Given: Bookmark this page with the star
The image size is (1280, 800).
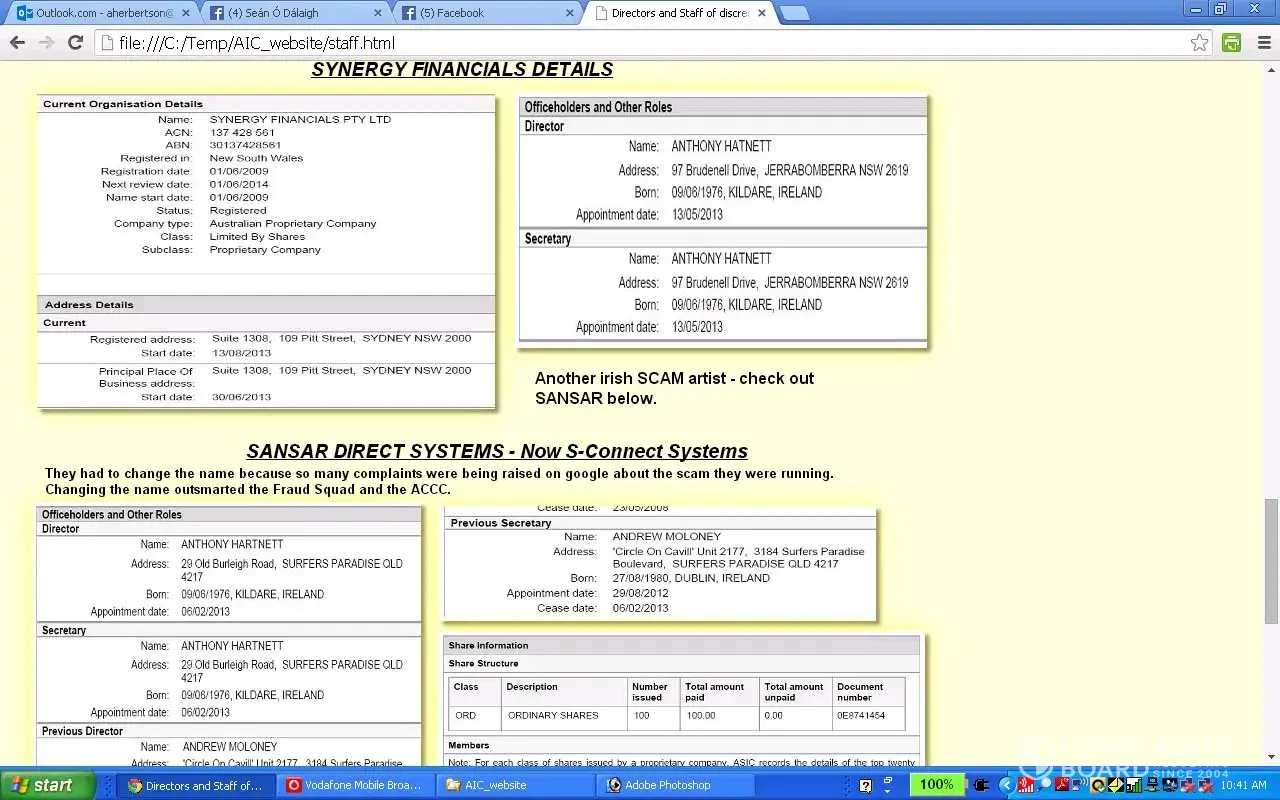Looking at the screenshot, I should [x=1199, y=43].
